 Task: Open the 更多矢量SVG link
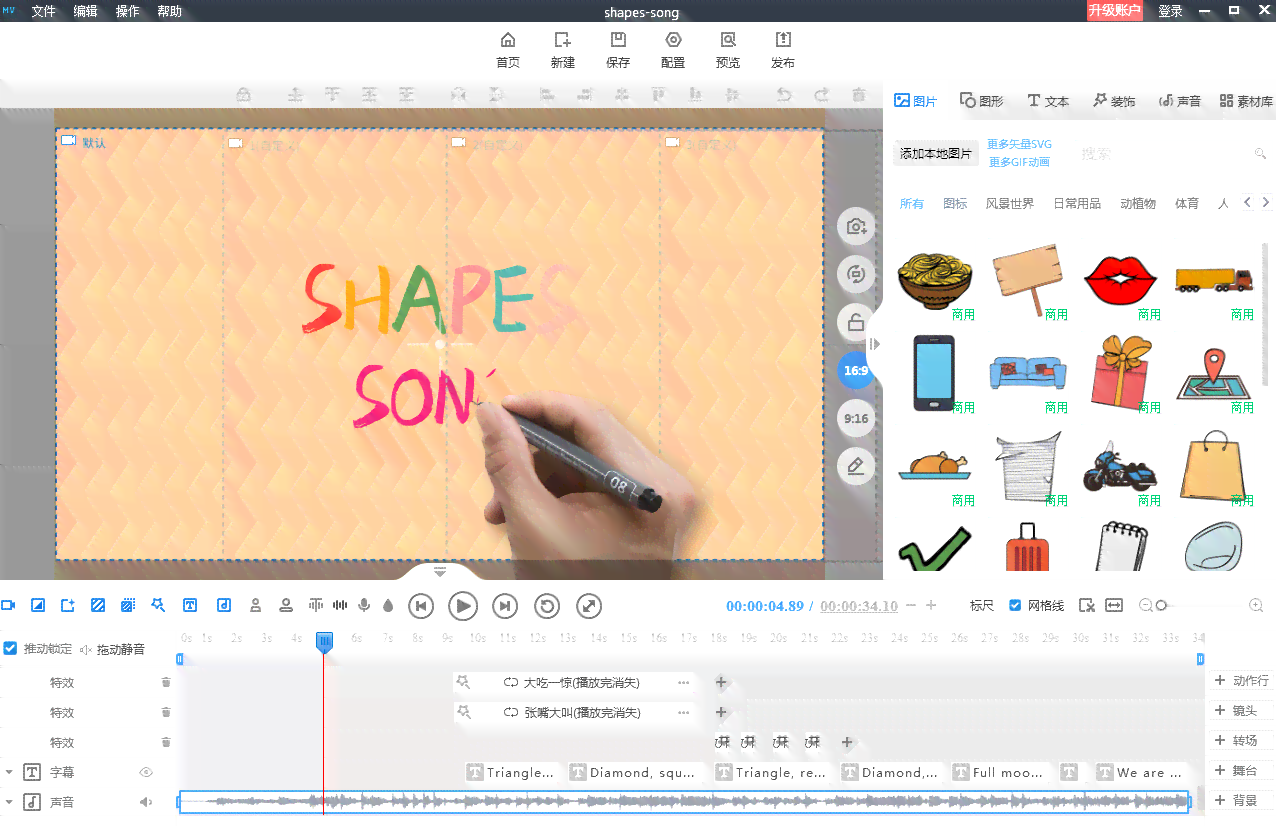tap(1019, 144)
